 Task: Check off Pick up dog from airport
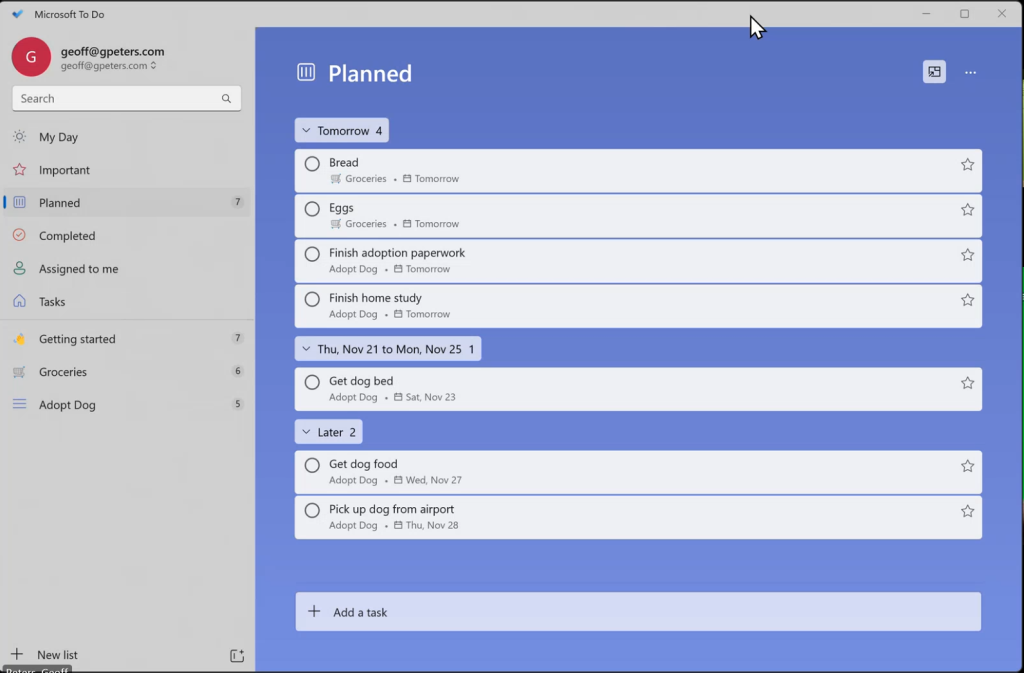pos(312,511)
